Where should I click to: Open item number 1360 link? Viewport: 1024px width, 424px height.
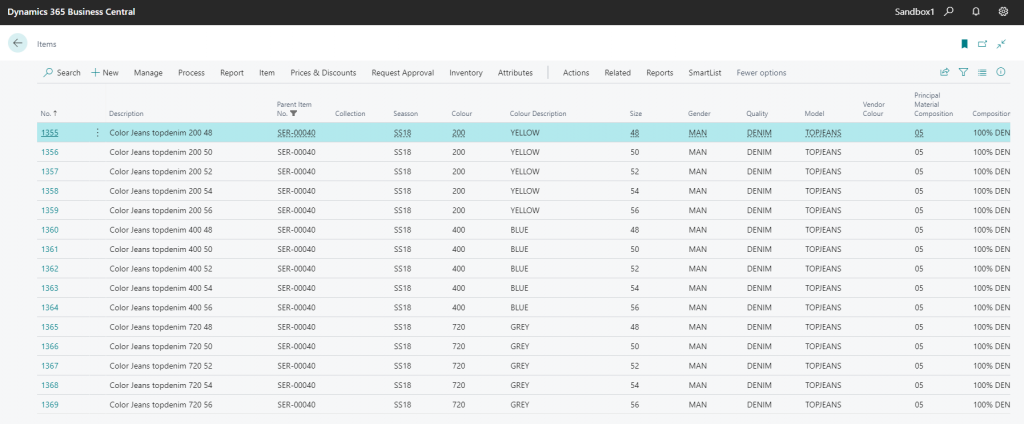[50, 230]
